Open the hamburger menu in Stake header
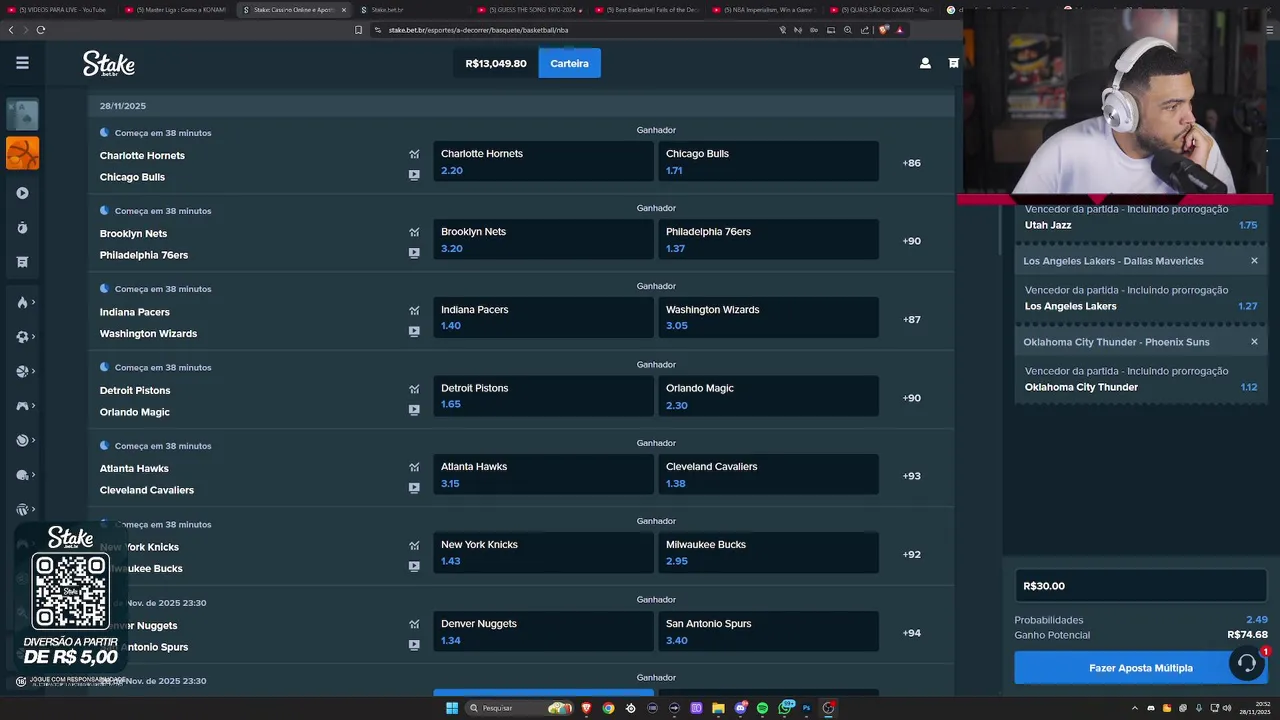1280x720 pixels. click(22, 63)
